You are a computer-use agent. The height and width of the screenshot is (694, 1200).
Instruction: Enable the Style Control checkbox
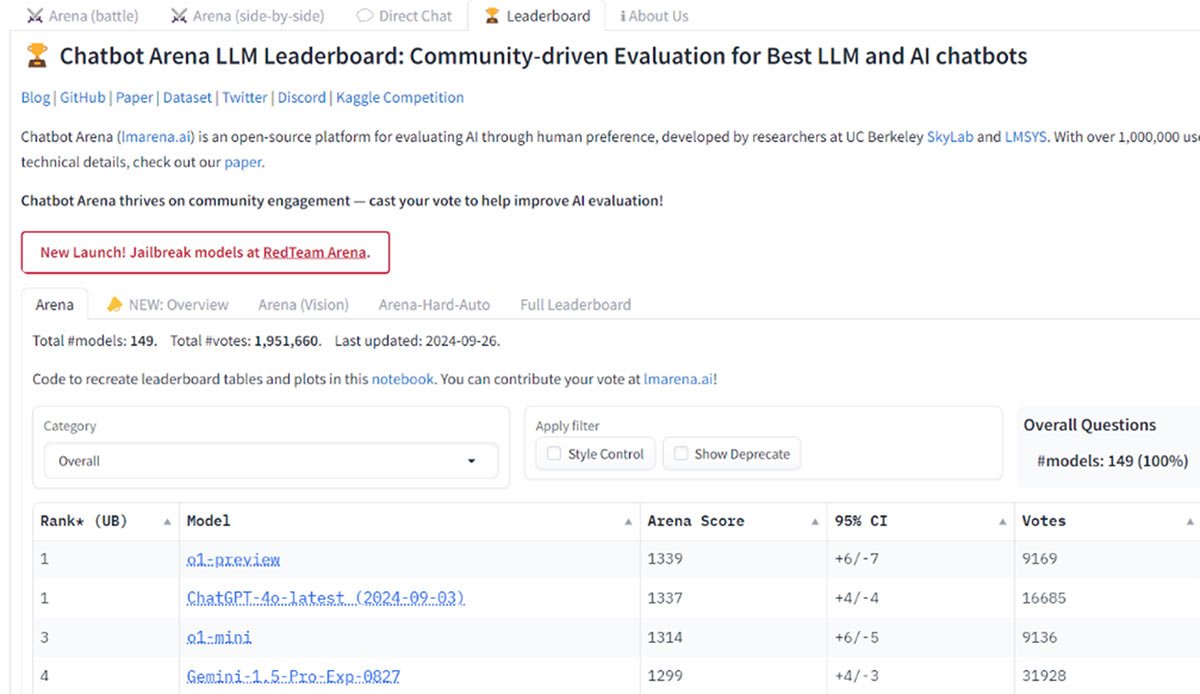[x=554, y=454]
